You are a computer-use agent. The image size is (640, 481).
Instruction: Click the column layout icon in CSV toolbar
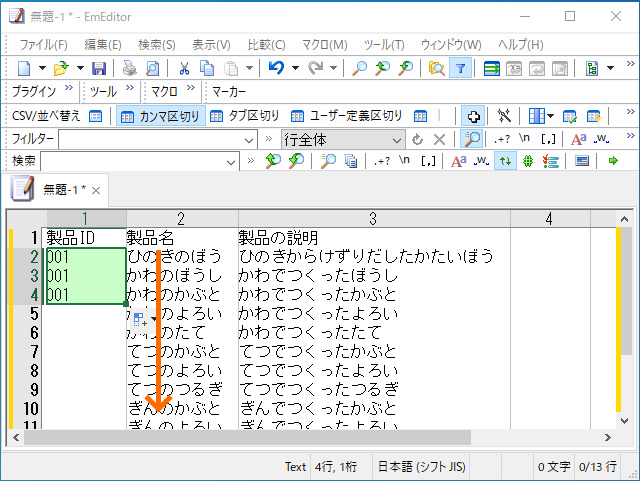pyautogui.click(x=536, y=116)
